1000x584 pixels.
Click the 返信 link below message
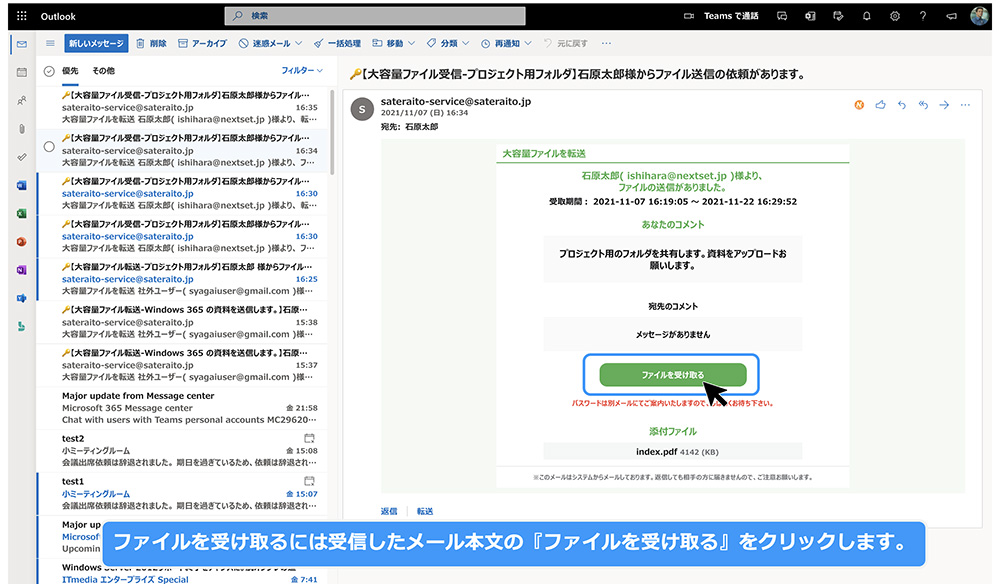[389, 511]
